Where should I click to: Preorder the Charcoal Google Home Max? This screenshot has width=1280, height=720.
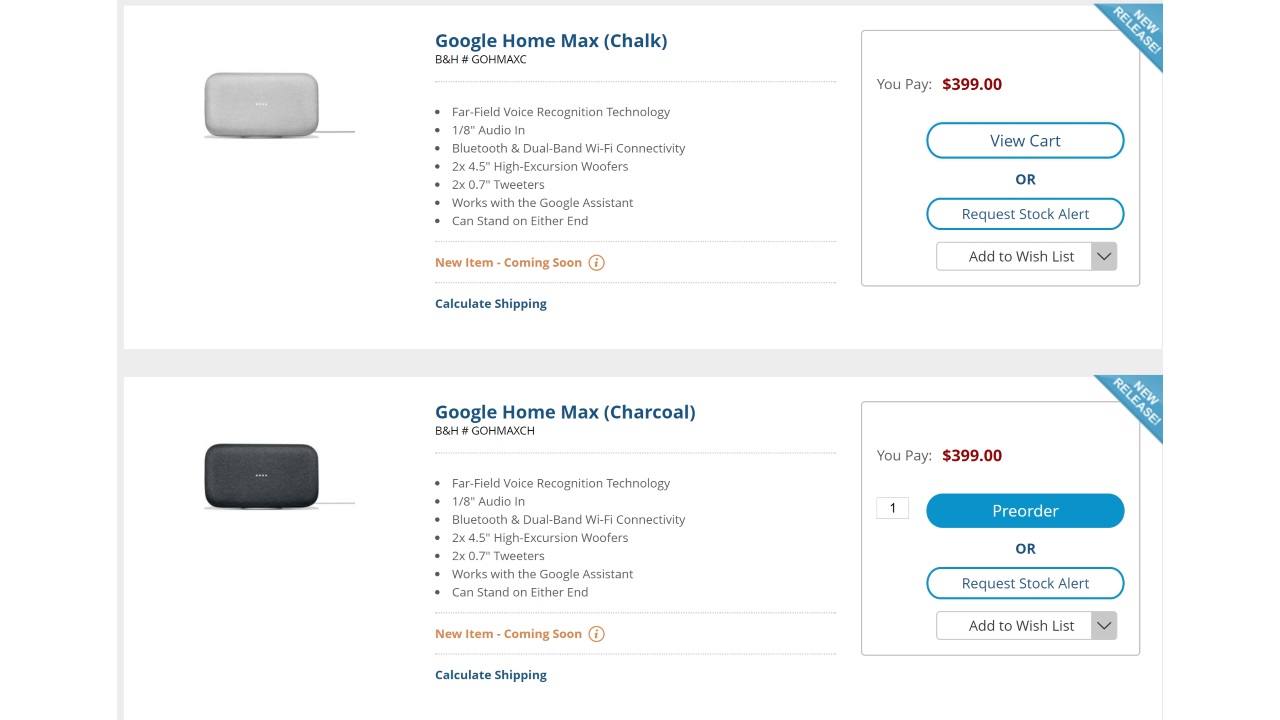click(x=1025, y=511)
